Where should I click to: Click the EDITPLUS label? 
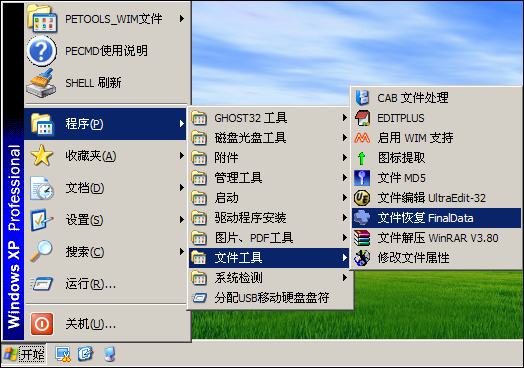(401, 118)
